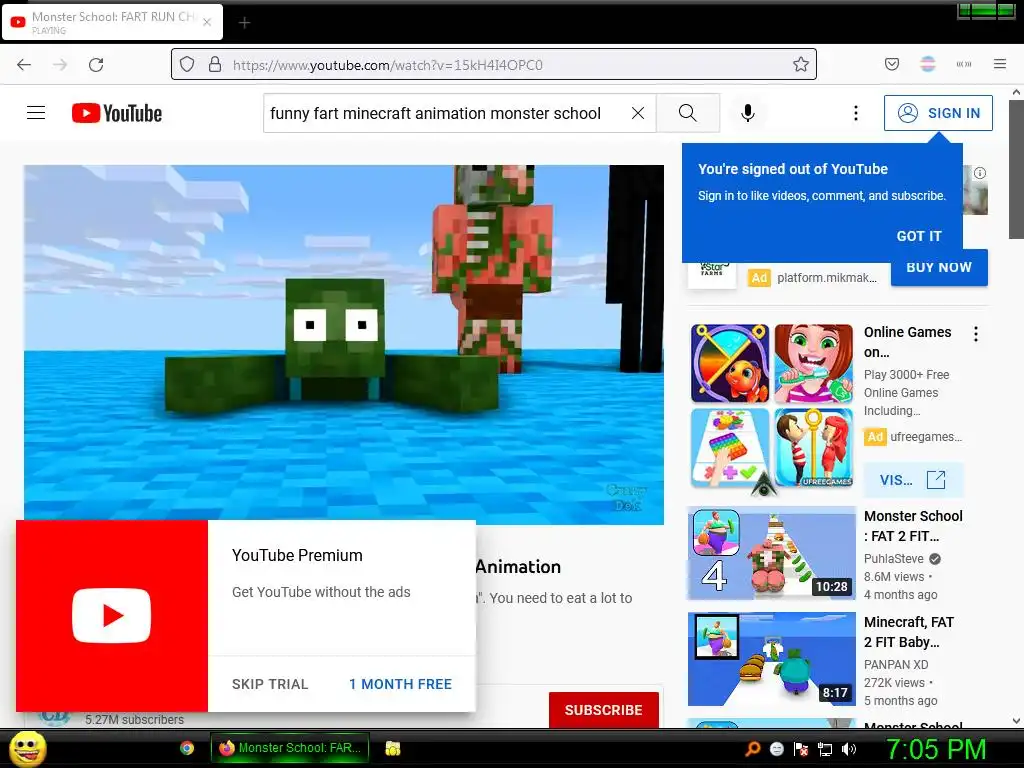Viewport: 1024px width, 768px height.
Task: Open options menu for Online Games ad
Action: point(976,334)
